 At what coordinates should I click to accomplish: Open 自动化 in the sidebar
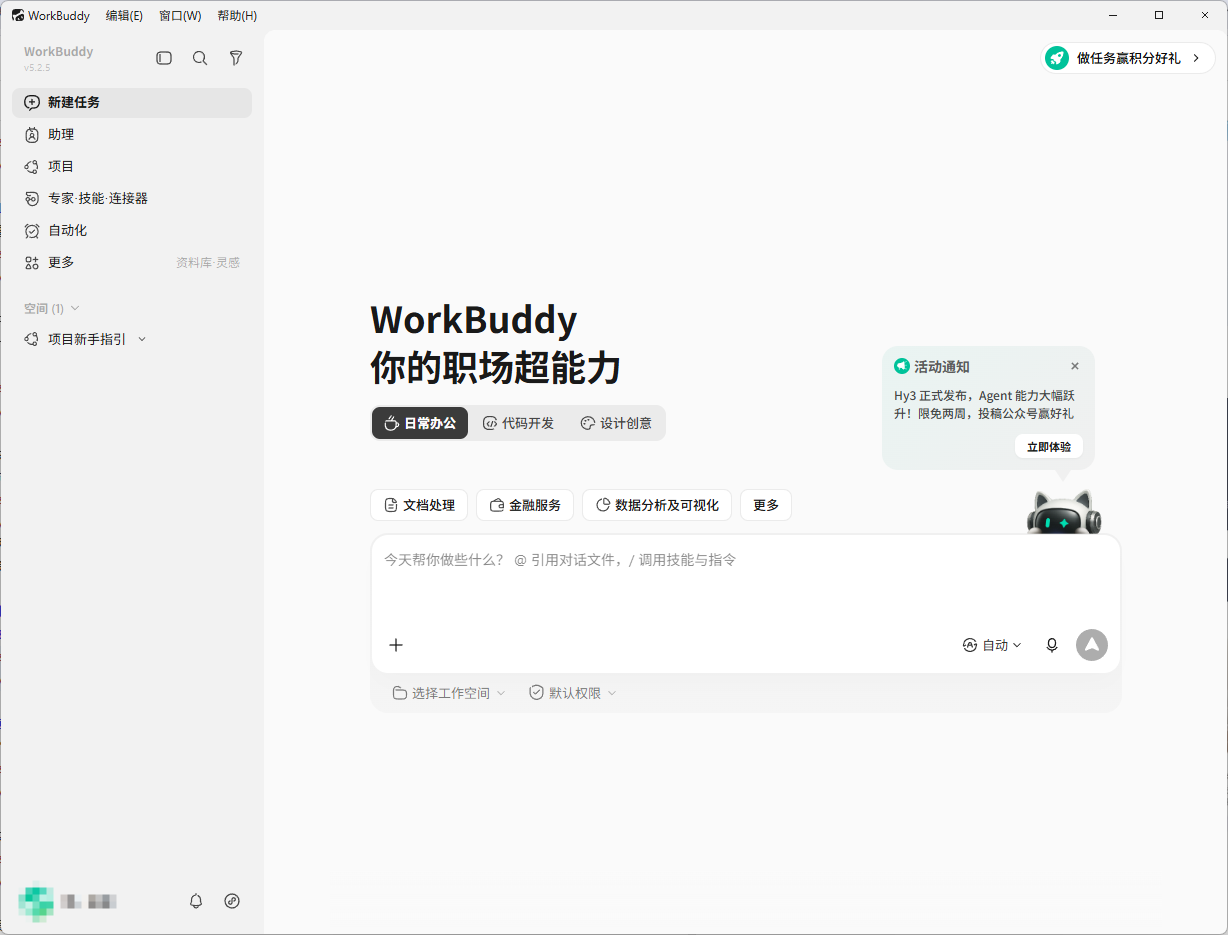click(132, 230)
